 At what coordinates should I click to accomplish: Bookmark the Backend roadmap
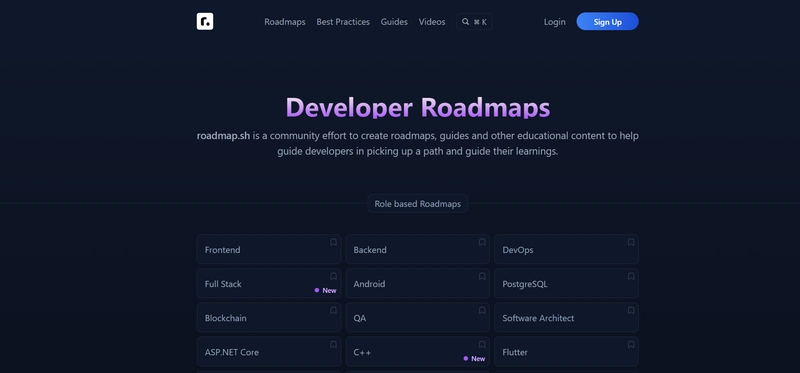pyautogui.click(x=482, y=242)
